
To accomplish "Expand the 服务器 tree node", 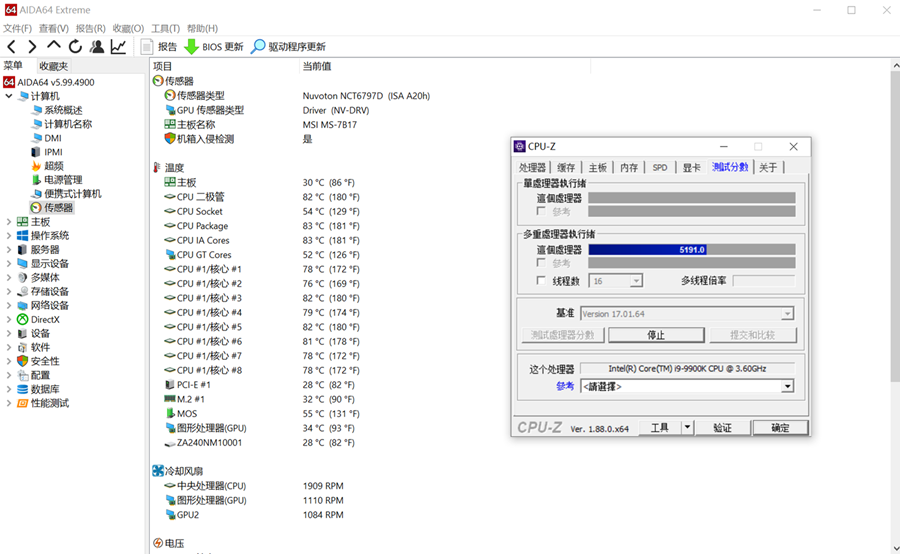I will tap(9, 249).
